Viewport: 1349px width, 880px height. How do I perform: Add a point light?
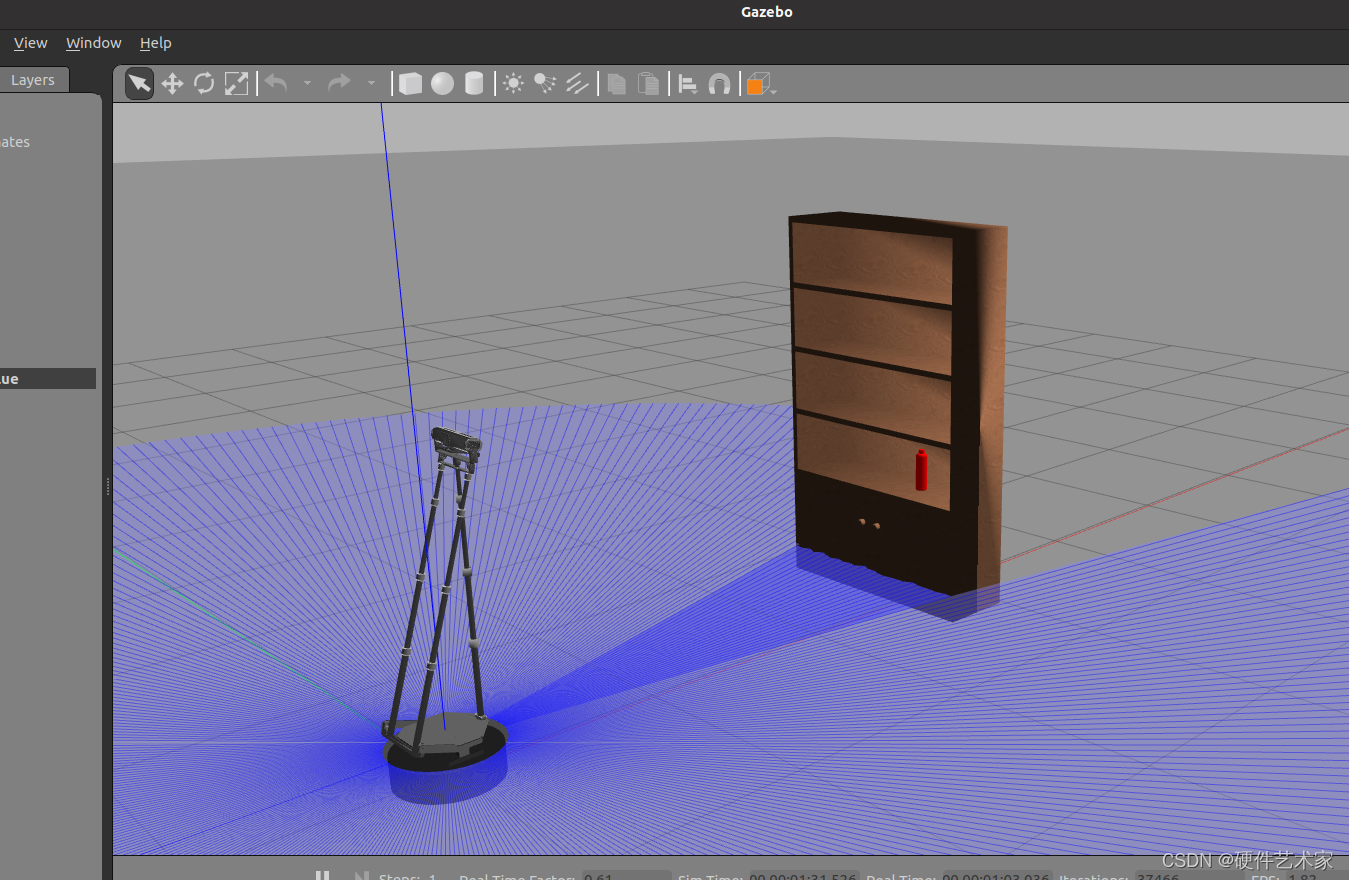coord(513,84)
